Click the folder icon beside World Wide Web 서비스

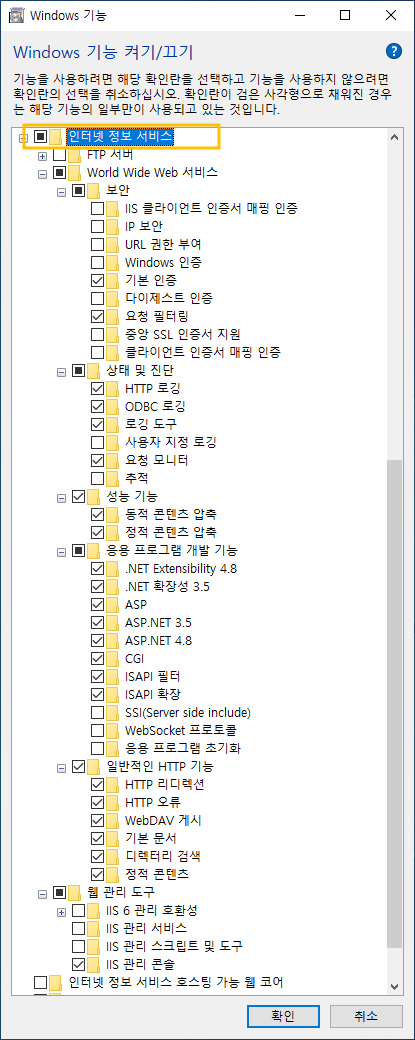[x=76, y=173]
